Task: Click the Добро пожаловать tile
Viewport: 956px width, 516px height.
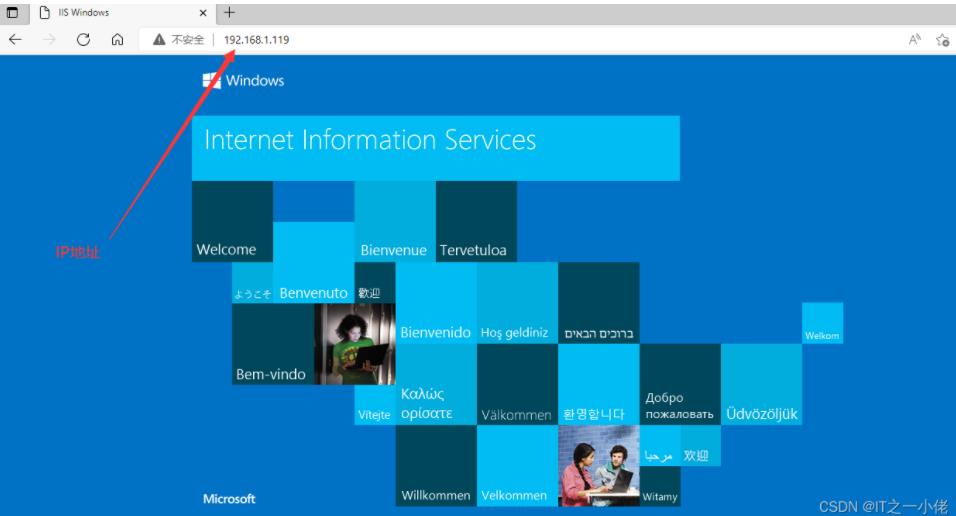Action: click(680, 384)
